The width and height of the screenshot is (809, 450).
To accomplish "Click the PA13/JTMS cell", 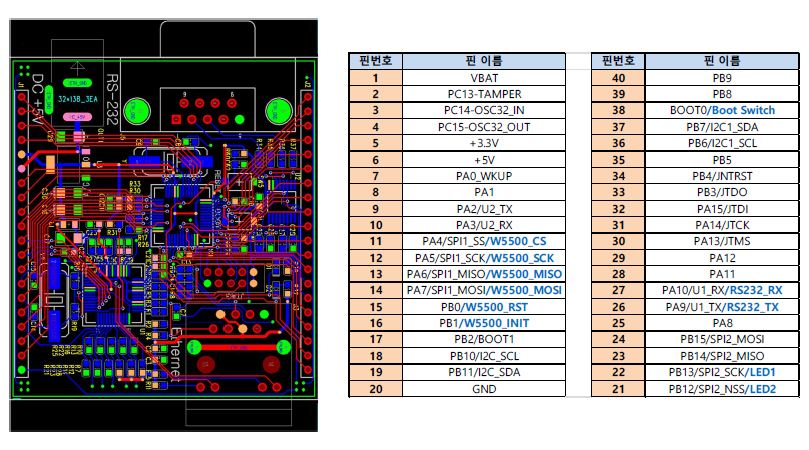I will coord(722,241).
